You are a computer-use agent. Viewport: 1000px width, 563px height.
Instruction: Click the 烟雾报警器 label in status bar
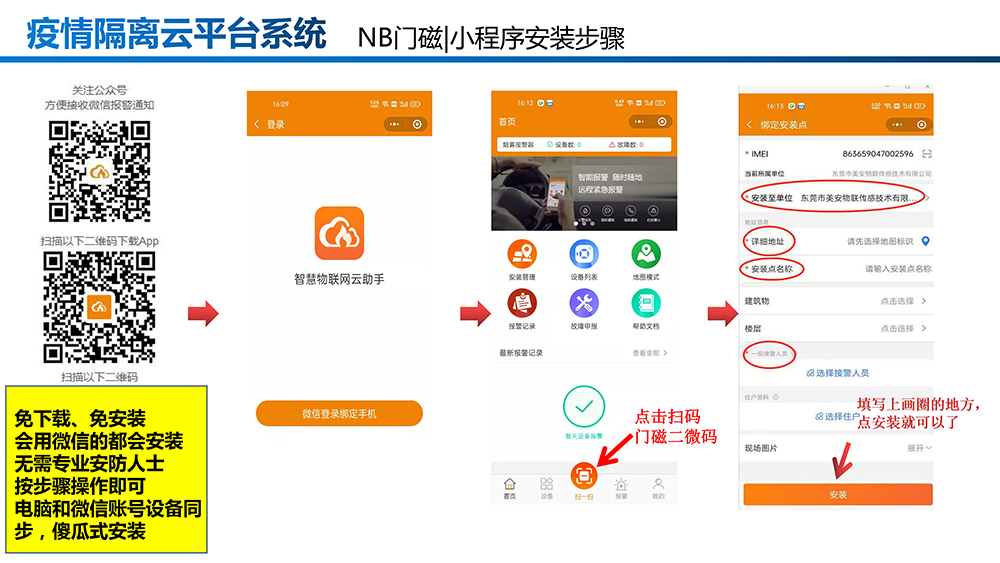point(518,145)
